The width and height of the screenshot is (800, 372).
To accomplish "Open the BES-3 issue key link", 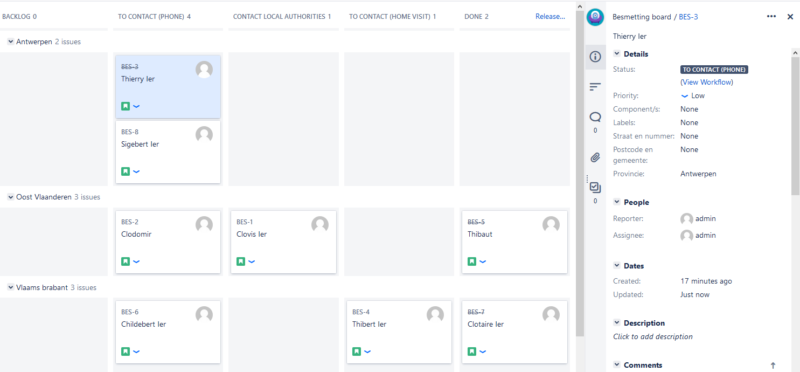I will tap(688, 17).
